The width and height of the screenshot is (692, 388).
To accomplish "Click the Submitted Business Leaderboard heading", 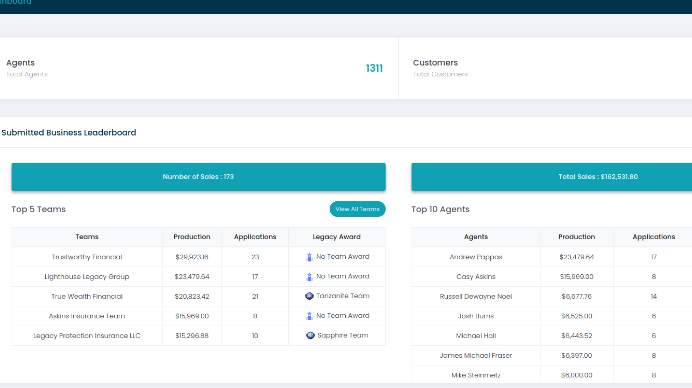I will coord(69,132).
